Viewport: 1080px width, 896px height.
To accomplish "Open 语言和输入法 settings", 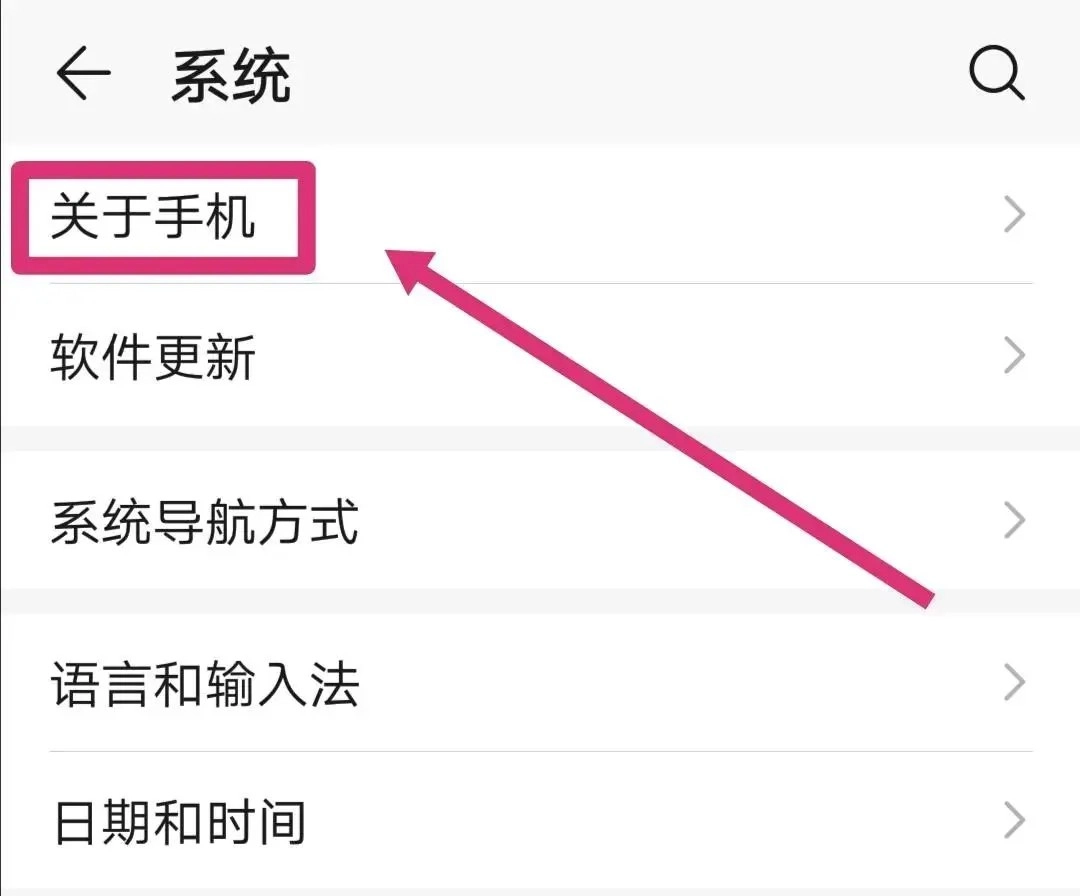I will pyautogui.click(x=204, y=686).
